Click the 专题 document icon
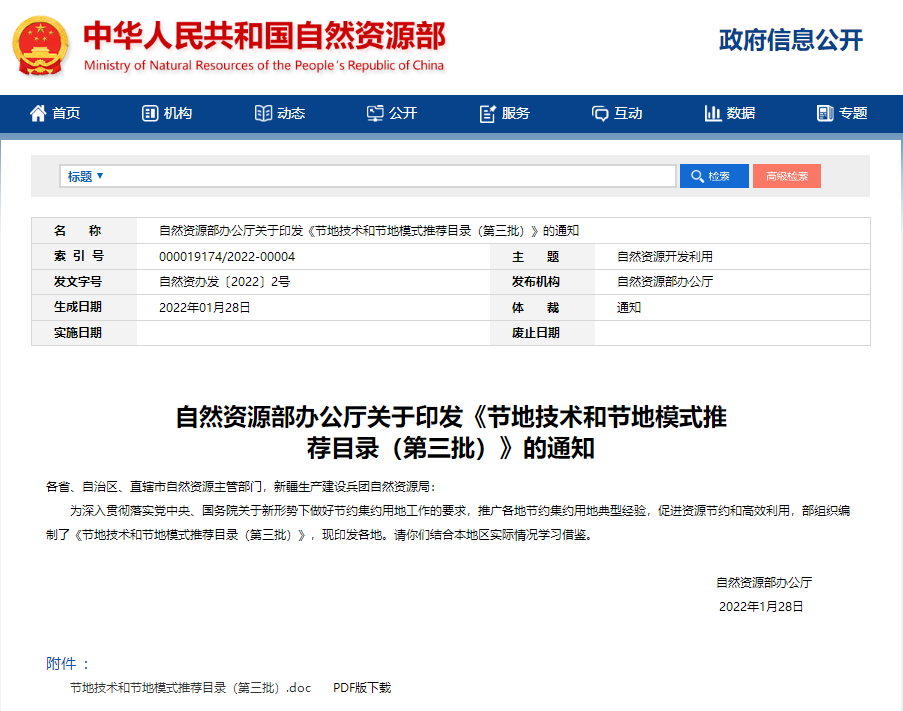Image resolution: width=903 pixels, height=711 pixels. coord(825,113)
